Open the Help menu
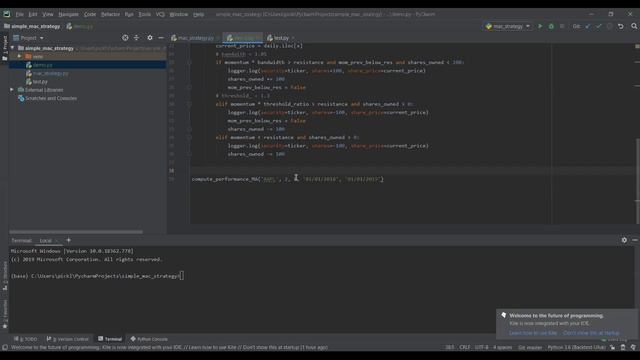Viewport: 640px width, 360px height. (198, 14)
